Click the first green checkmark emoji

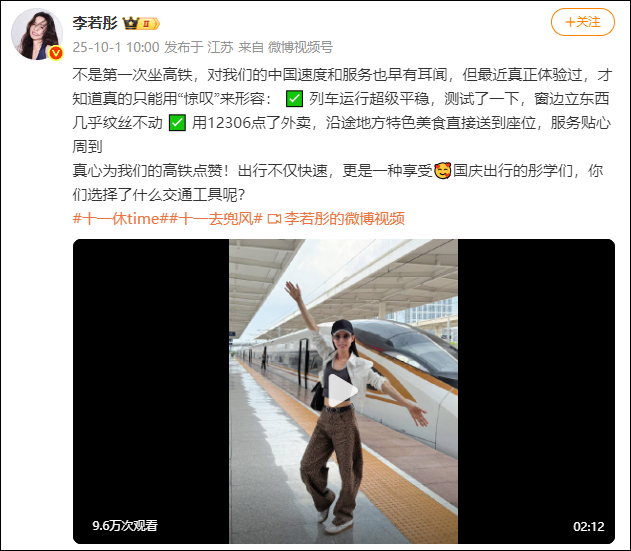(294, 99)
